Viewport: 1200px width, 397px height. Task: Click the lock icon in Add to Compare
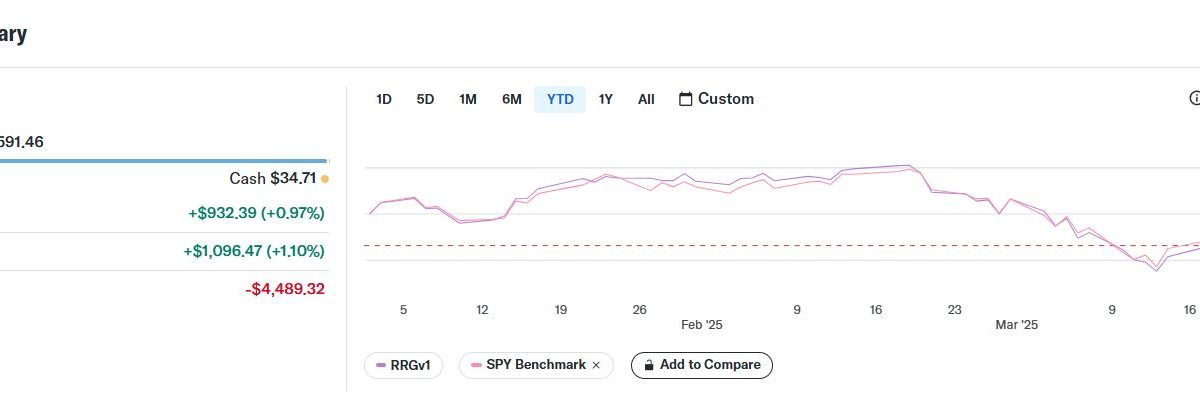point(648,365)
